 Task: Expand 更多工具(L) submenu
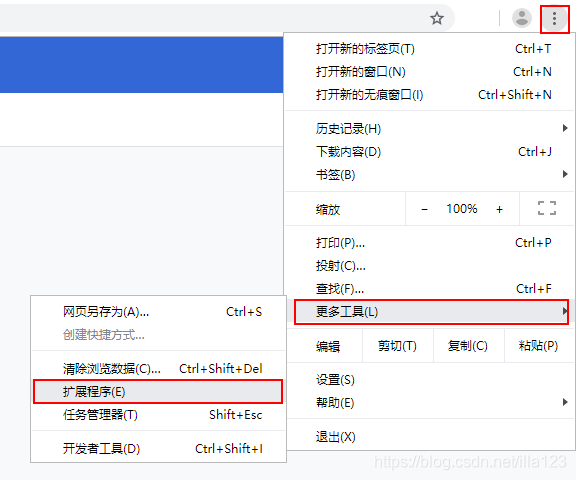431,312
